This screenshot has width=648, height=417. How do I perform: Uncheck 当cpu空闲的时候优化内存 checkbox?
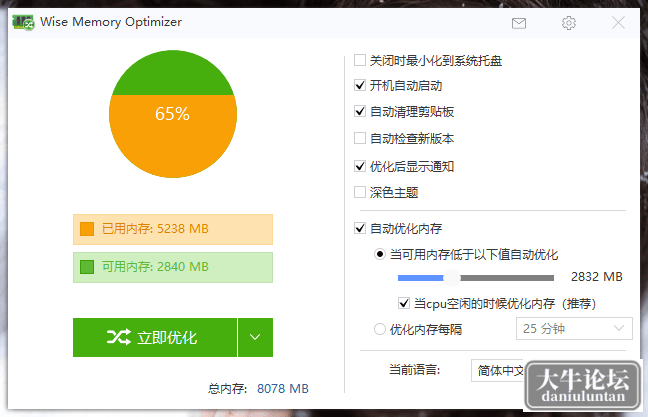404,303
